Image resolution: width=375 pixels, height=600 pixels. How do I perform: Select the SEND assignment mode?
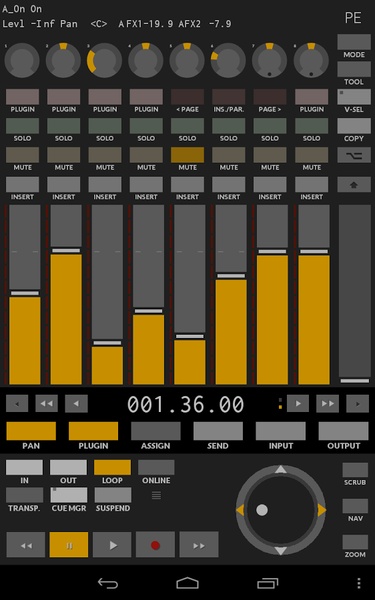click(x=218, y=431)
